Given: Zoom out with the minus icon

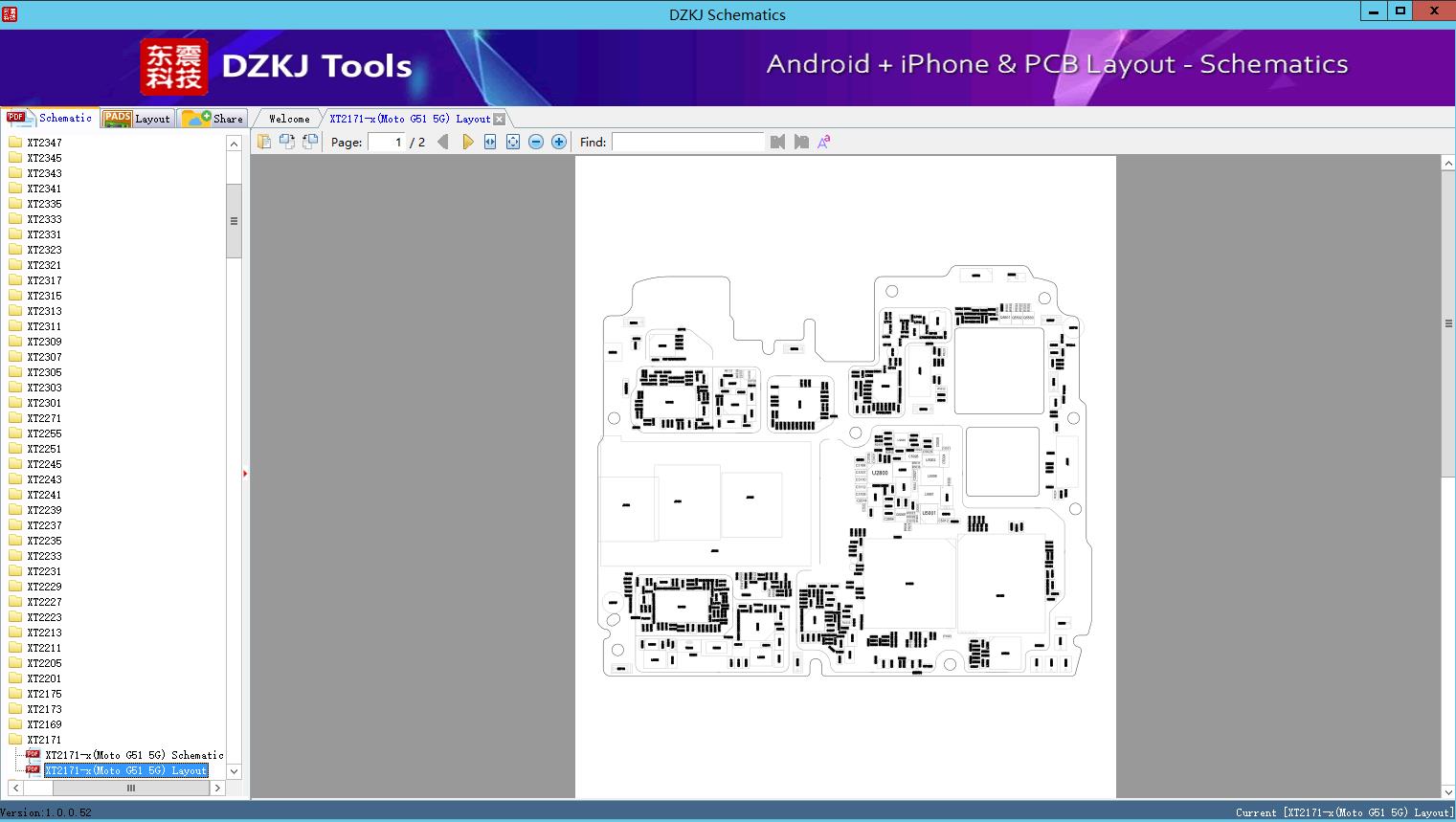Looking at the screenshot, I should coord(536,142).
